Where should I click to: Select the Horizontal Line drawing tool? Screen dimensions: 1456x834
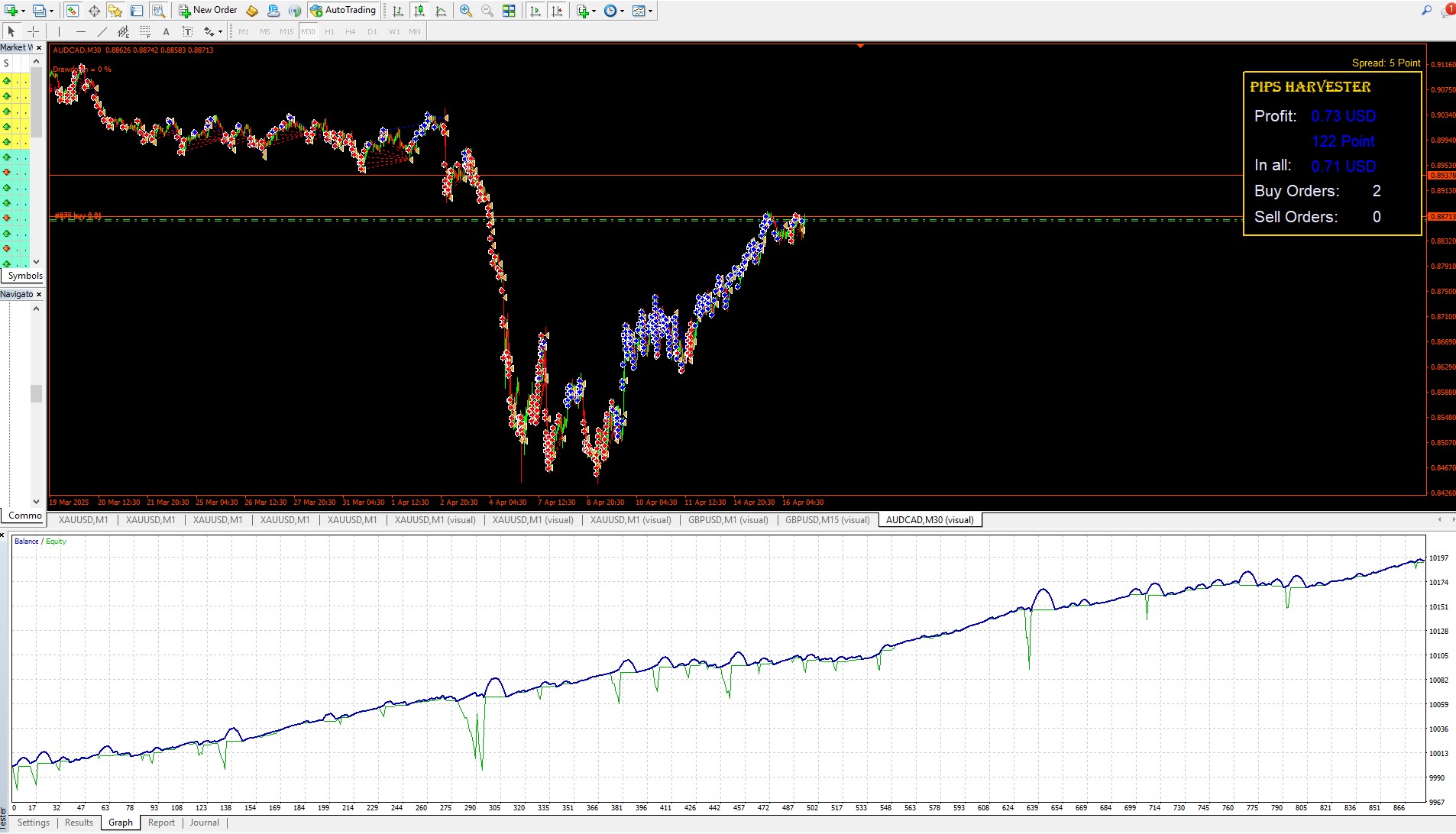[80, 31]
